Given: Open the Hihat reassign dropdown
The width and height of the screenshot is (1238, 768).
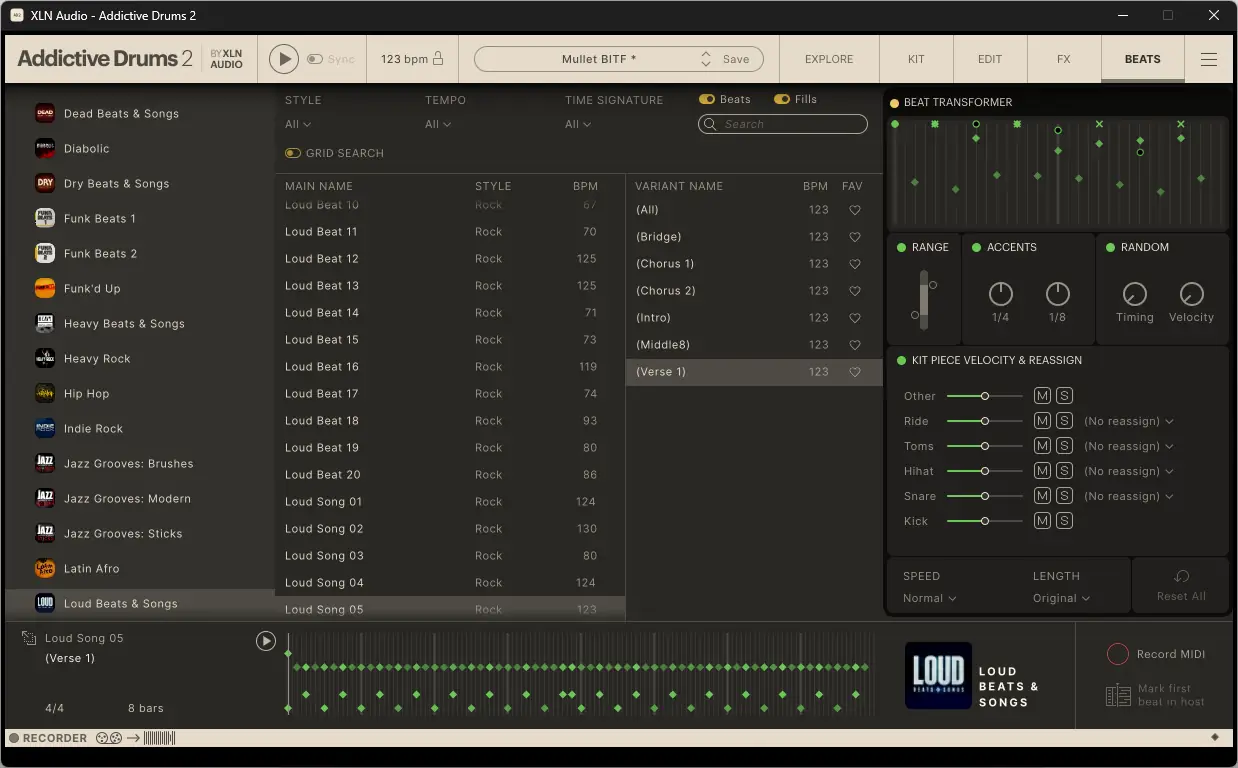Looking at the screenshot, I should click(1129, 471).
